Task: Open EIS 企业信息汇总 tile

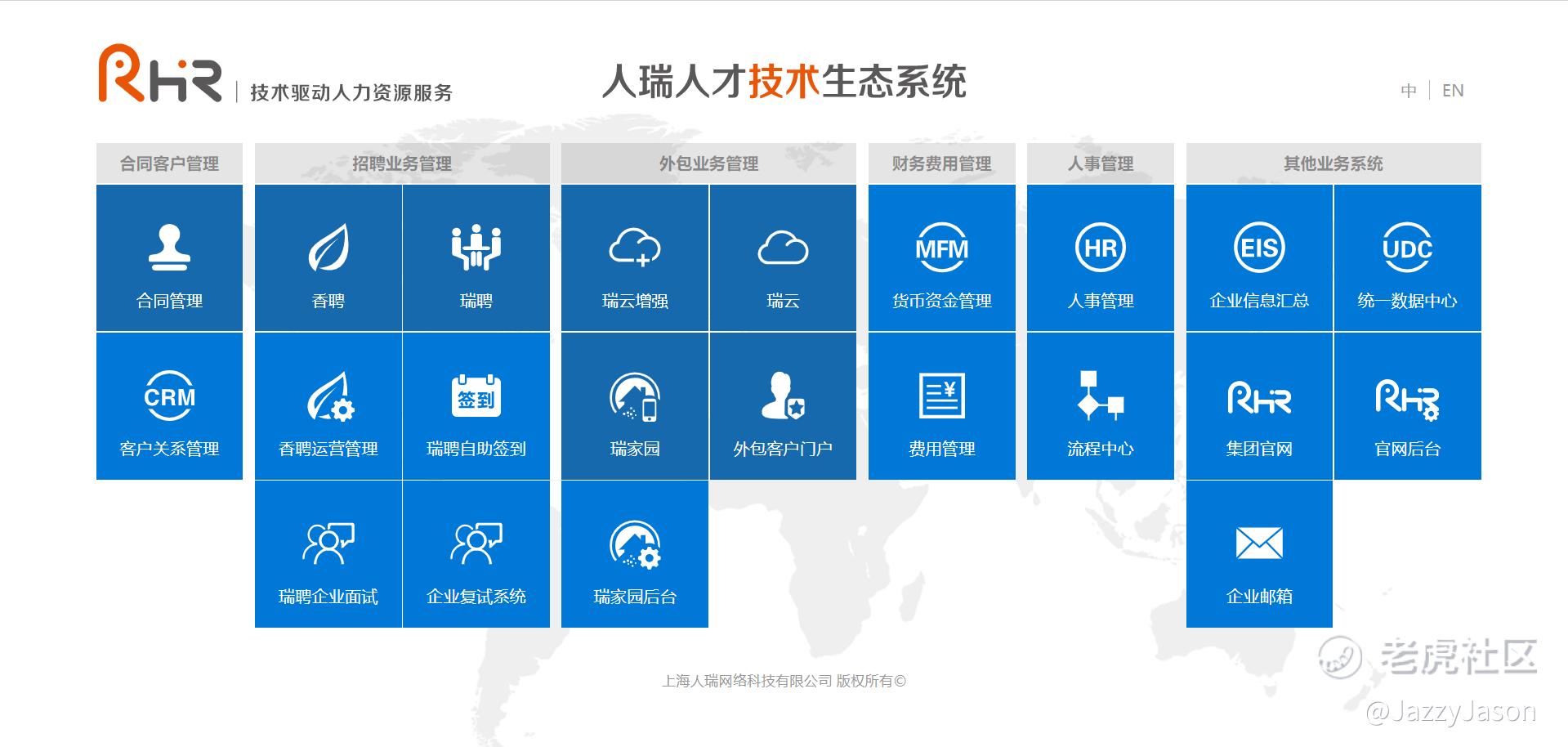Action: pyautogui.click(x=1259, y=257)
